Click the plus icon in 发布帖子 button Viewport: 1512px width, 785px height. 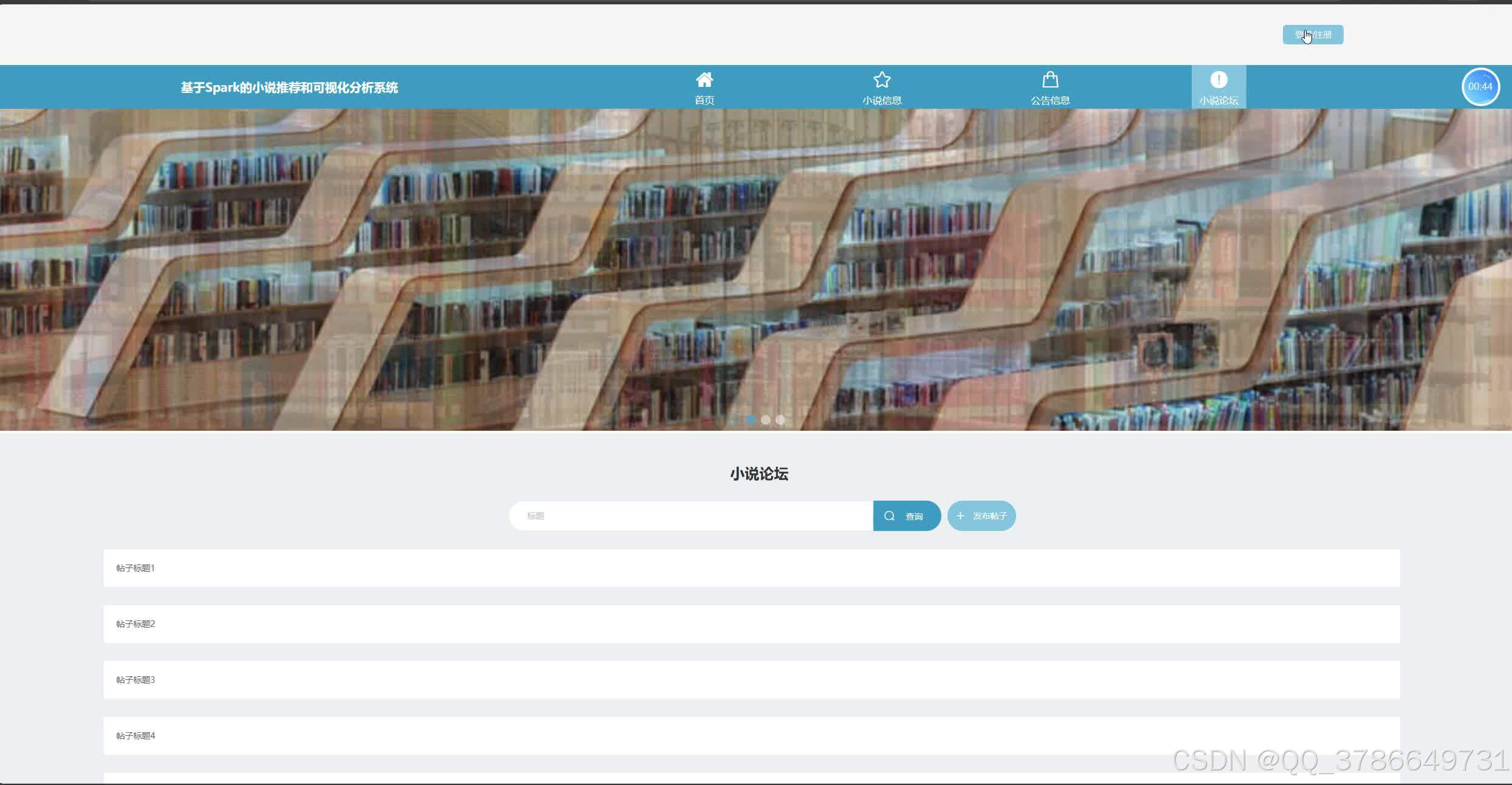tap(960, 516)
